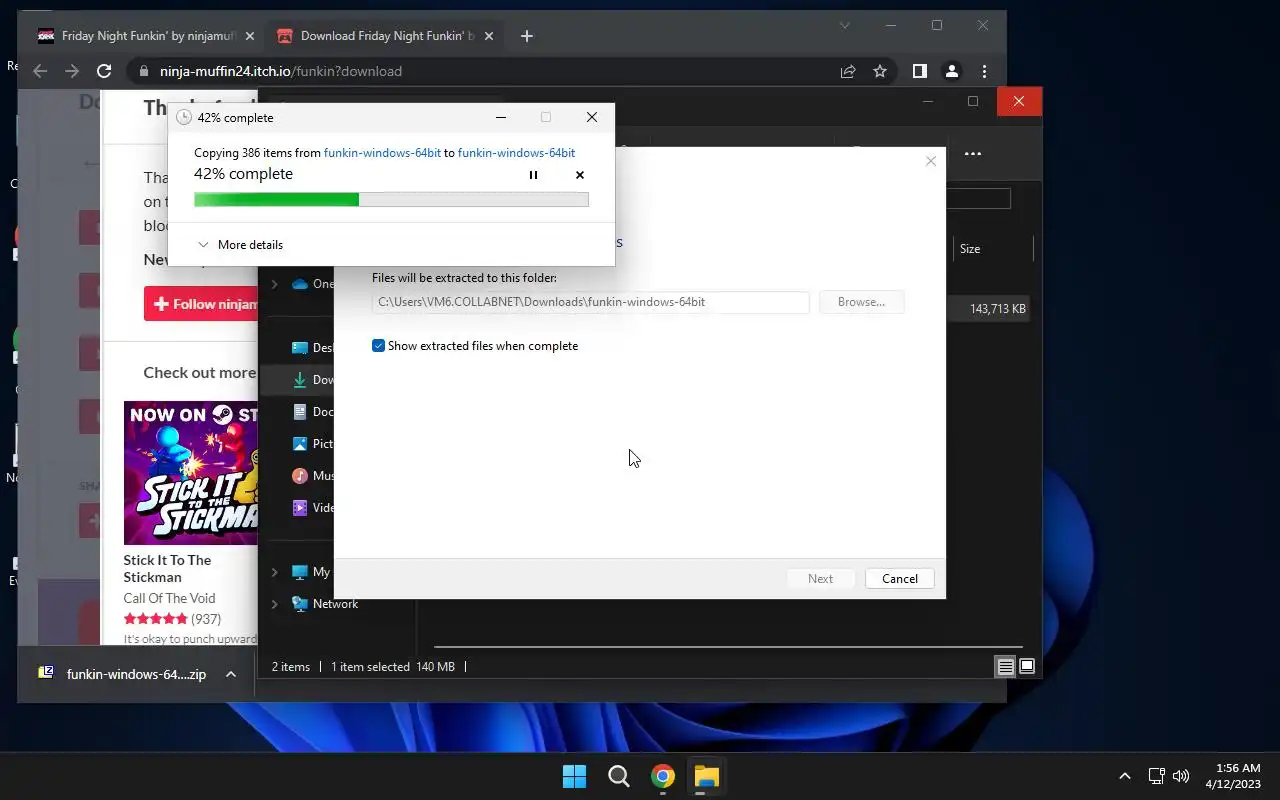Open taskbar Search
Image resolution: width=1280 pixels, height=800 pixels.
[x=619, y=776]
